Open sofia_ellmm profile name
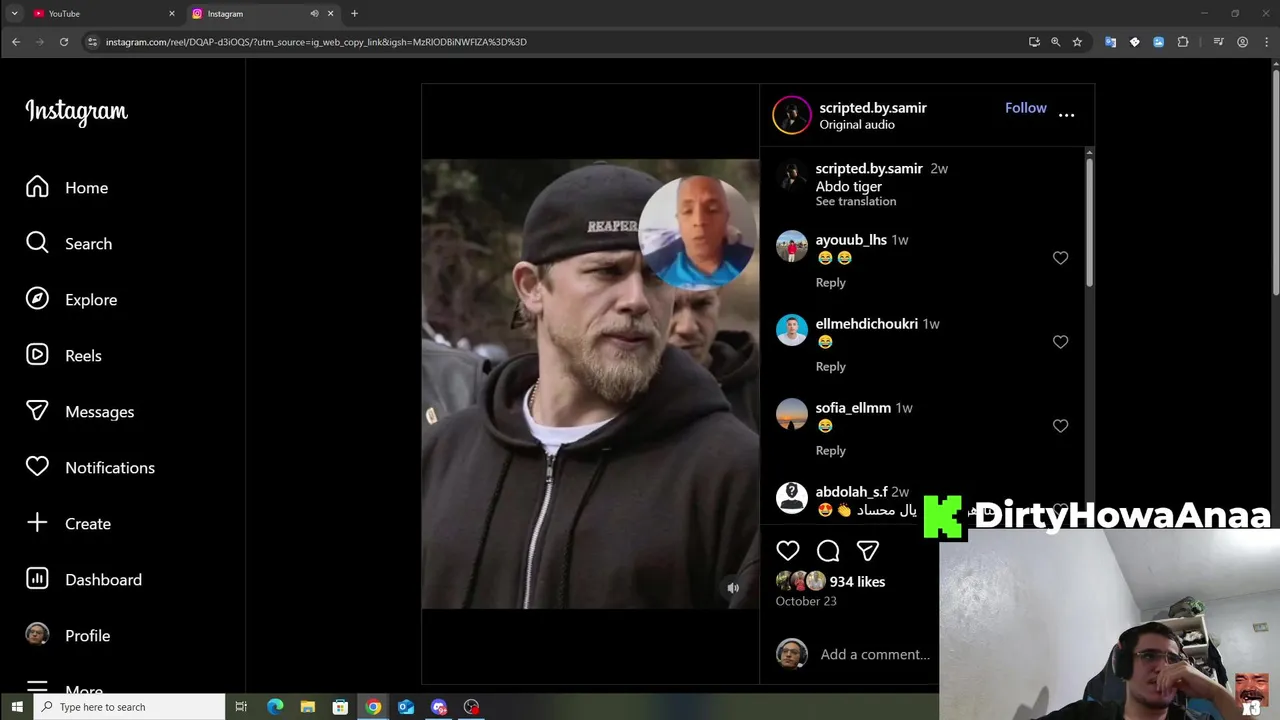 pos(853,408)
